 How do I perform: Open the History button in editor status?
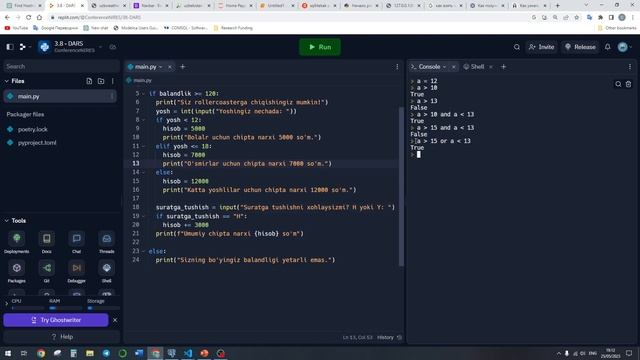tap(389, 338)
